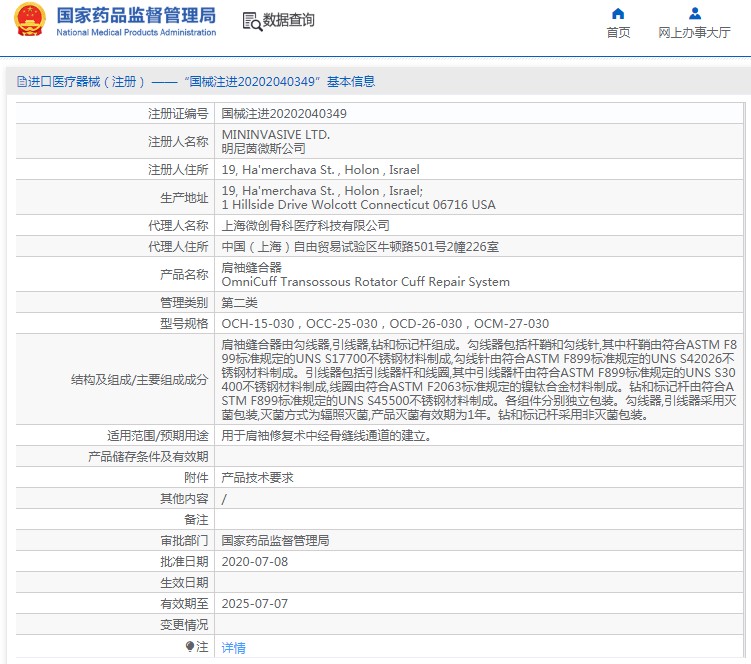Click 产品技术要求 attachment value
Viewport: 751px width, 664px height.
[x=257, y=478]
